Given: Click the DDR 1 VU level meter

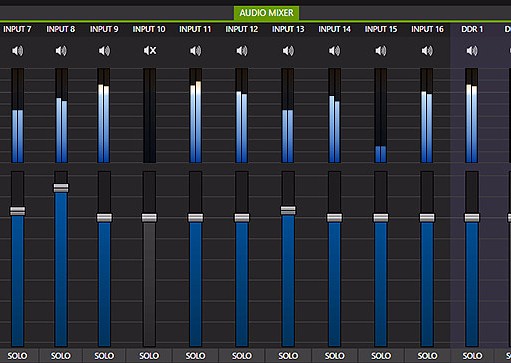Looking at the screenshot, I should click(x=472, y=116).
